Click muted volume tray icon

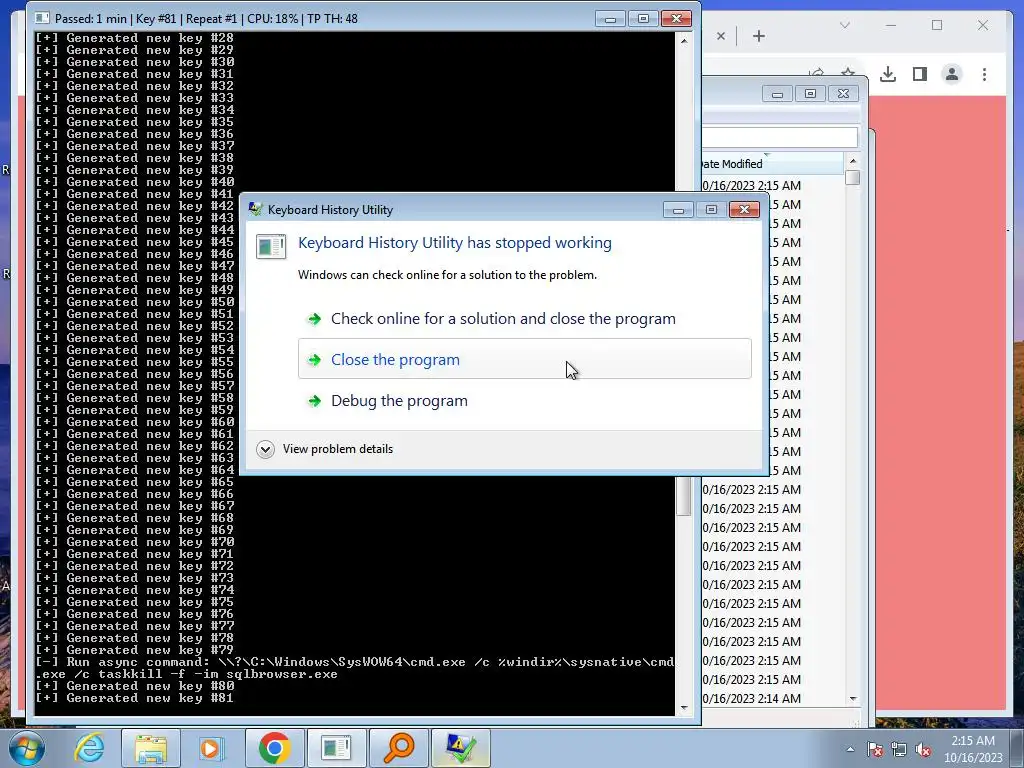point(923,749)
